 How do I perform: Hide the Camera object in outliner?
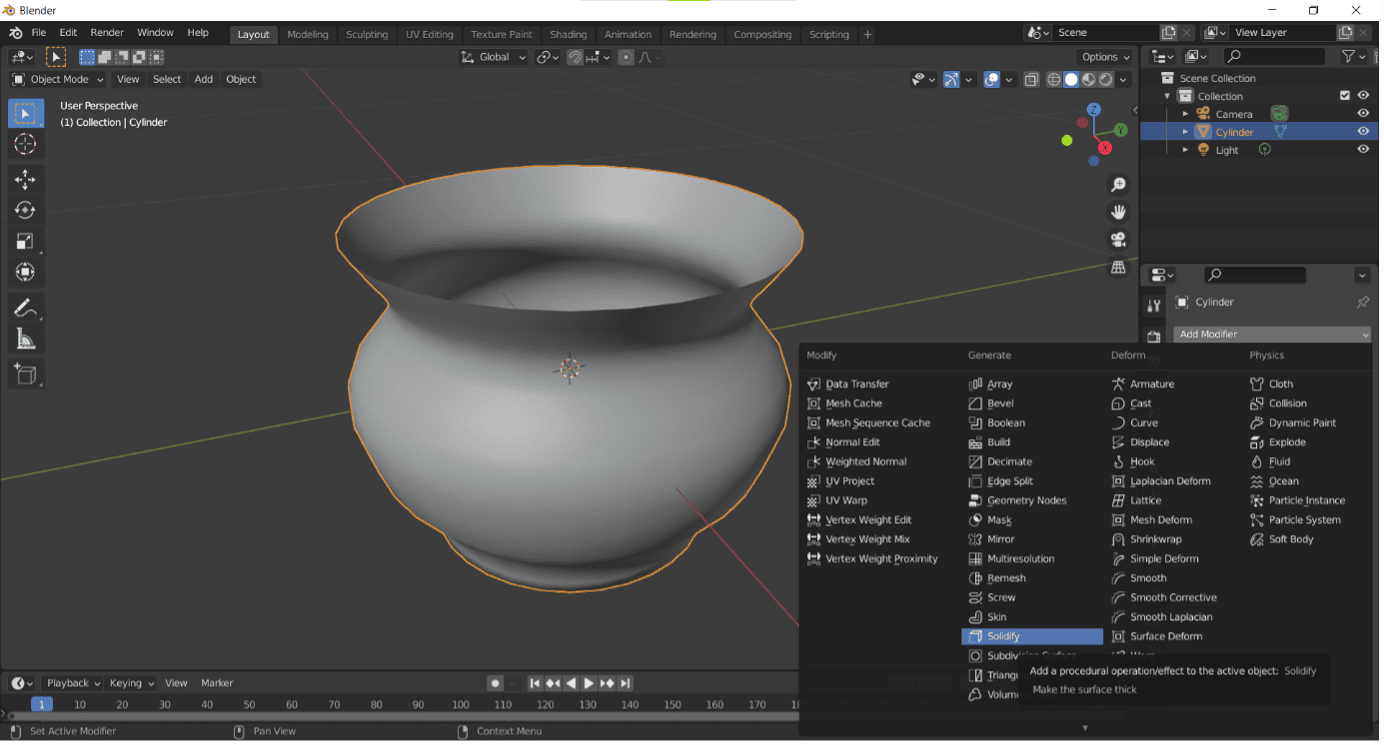(1362, 114)
